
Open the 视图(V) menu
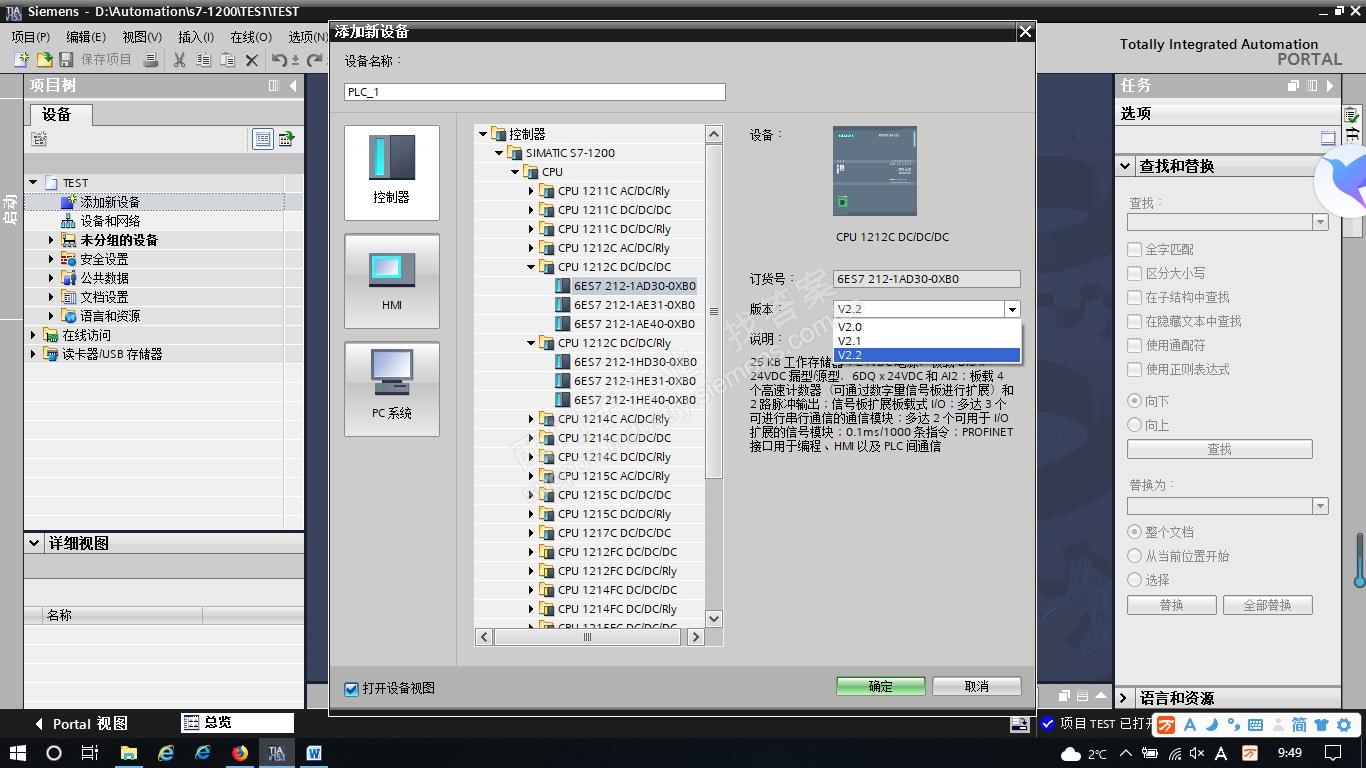point(142,37)
